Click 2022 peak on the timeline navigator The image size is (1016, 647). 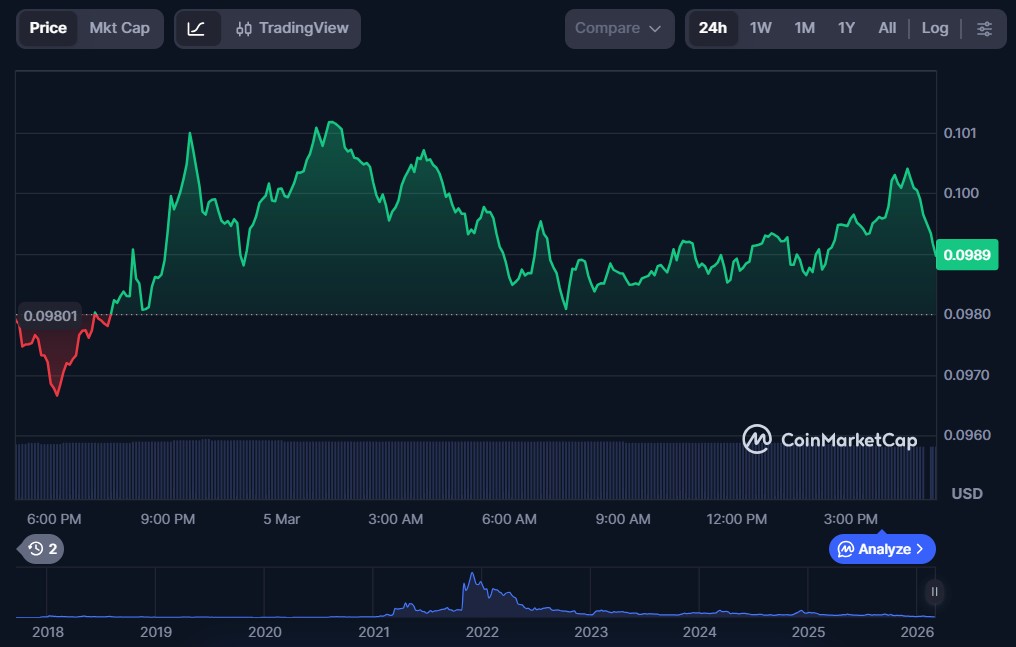tap(471, 582)
